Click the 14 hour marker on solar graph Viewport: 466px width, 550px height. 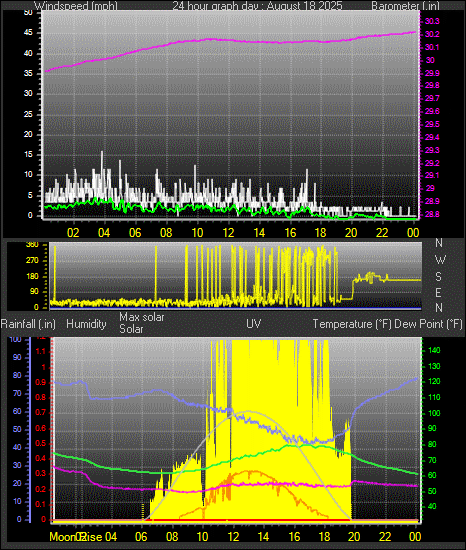pos(263,537)
